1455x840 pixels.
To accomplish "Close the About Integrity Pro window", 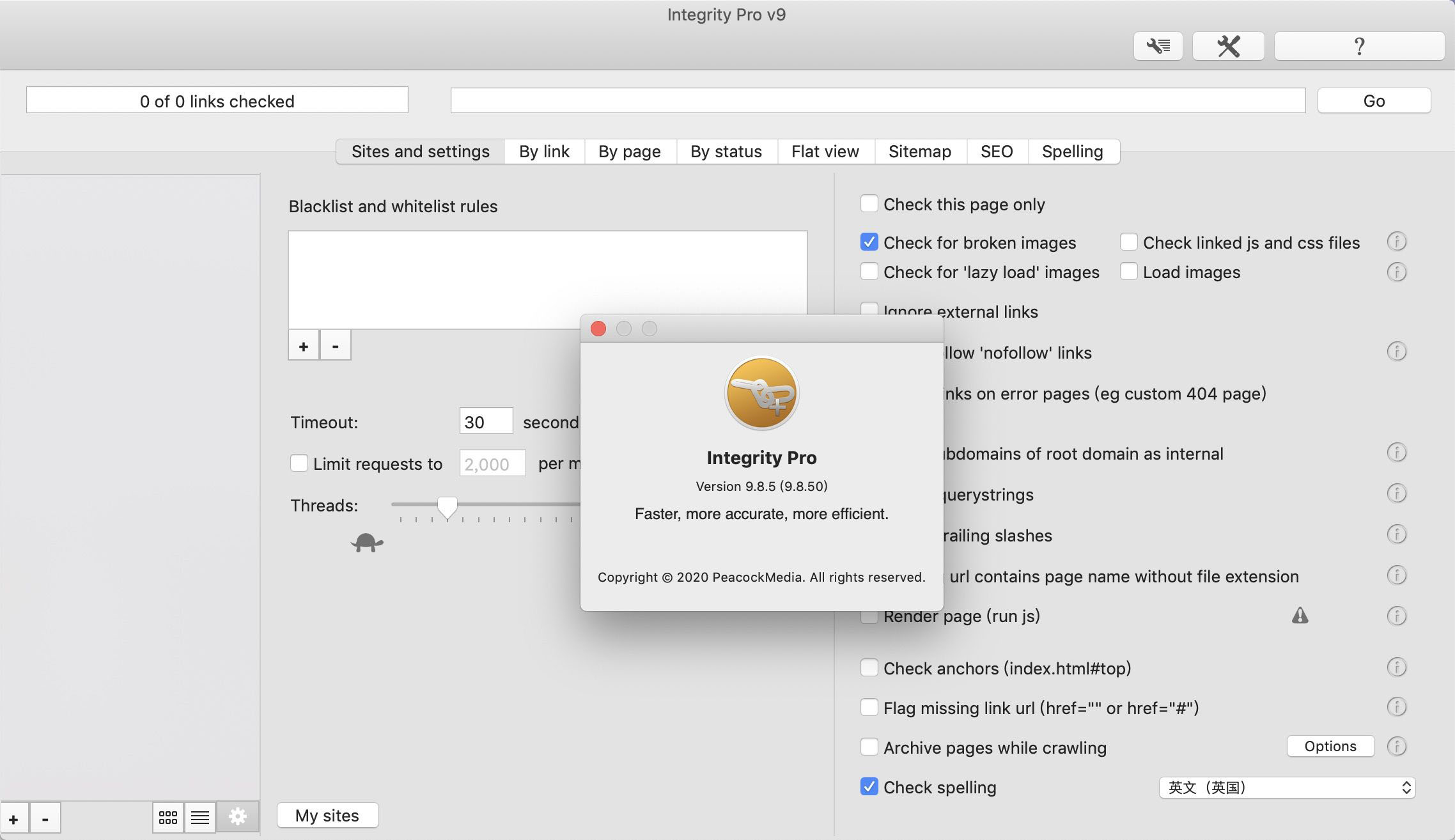I will [x=598, y=329].
